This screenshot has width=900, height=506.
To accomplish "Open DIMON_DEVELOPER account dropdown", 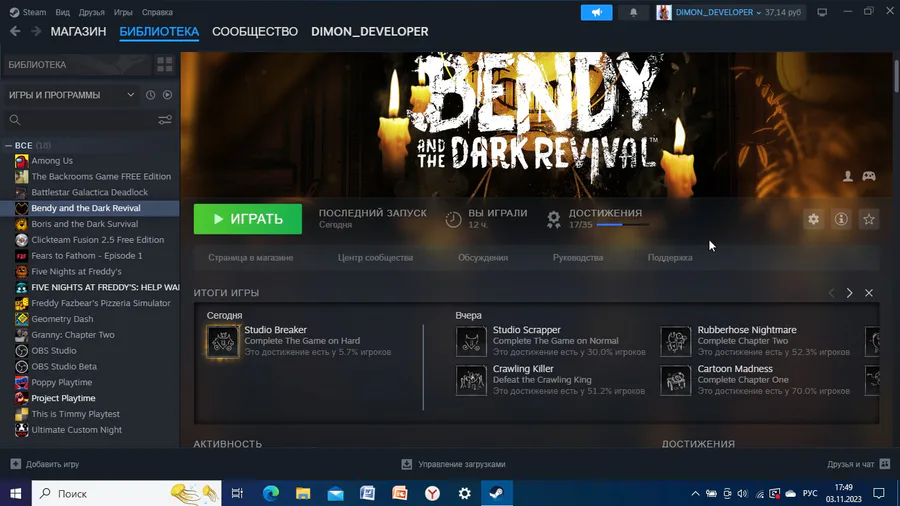I will point(718,12).
